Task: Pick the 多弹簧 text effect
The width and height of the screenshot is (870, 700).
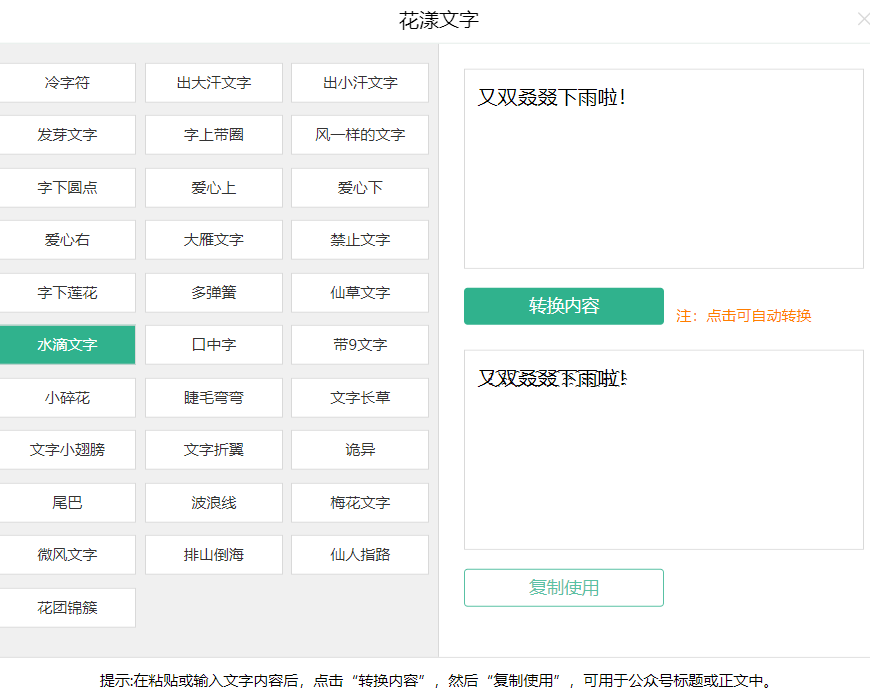Action: [x=213, y=293]
